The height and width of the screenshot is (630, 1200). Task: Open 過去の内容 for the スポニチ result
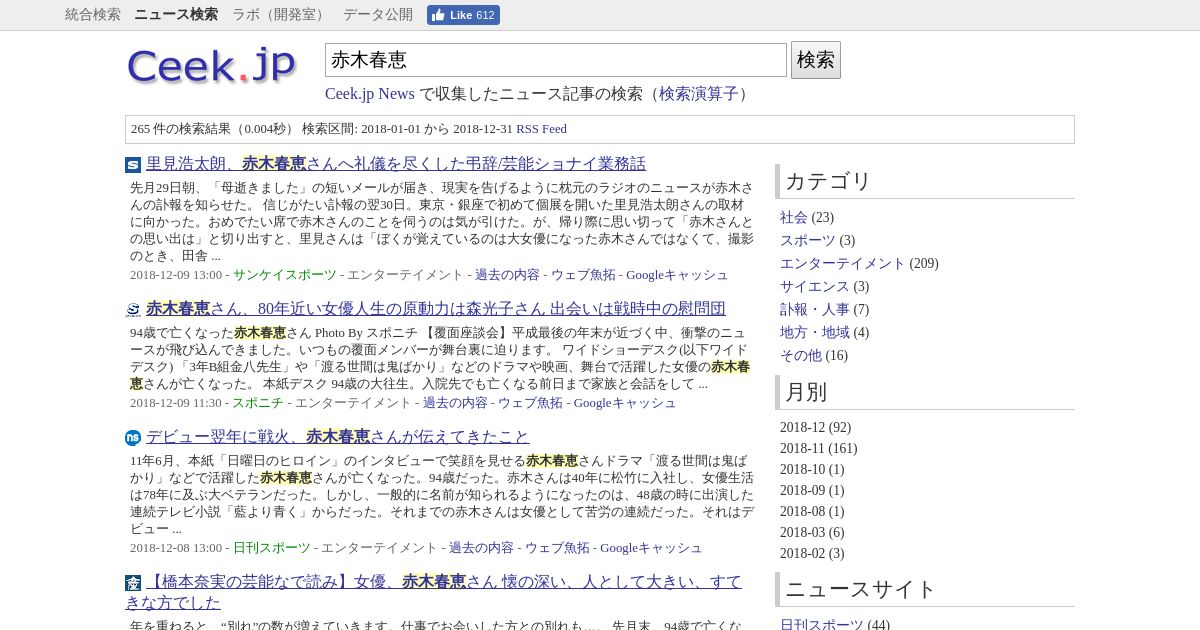pos(455,403)
